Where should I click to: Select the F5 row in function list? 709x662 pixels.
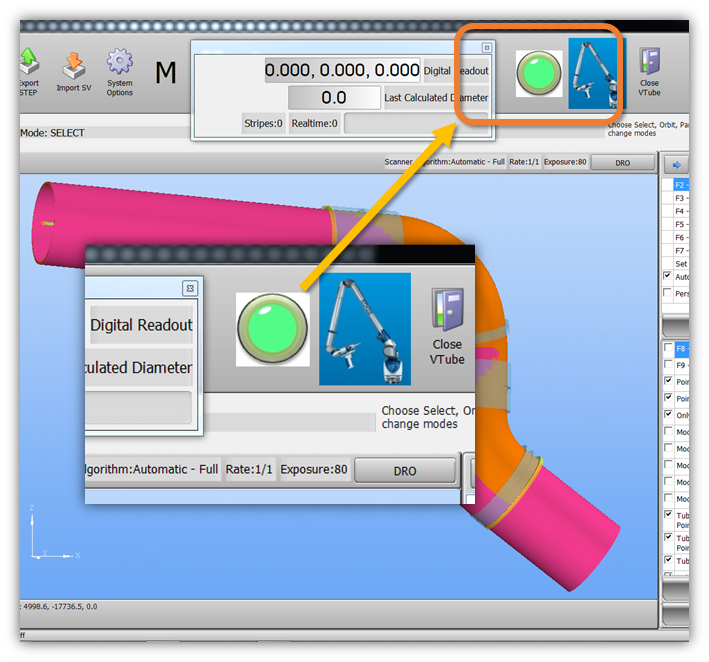point(685,224)
